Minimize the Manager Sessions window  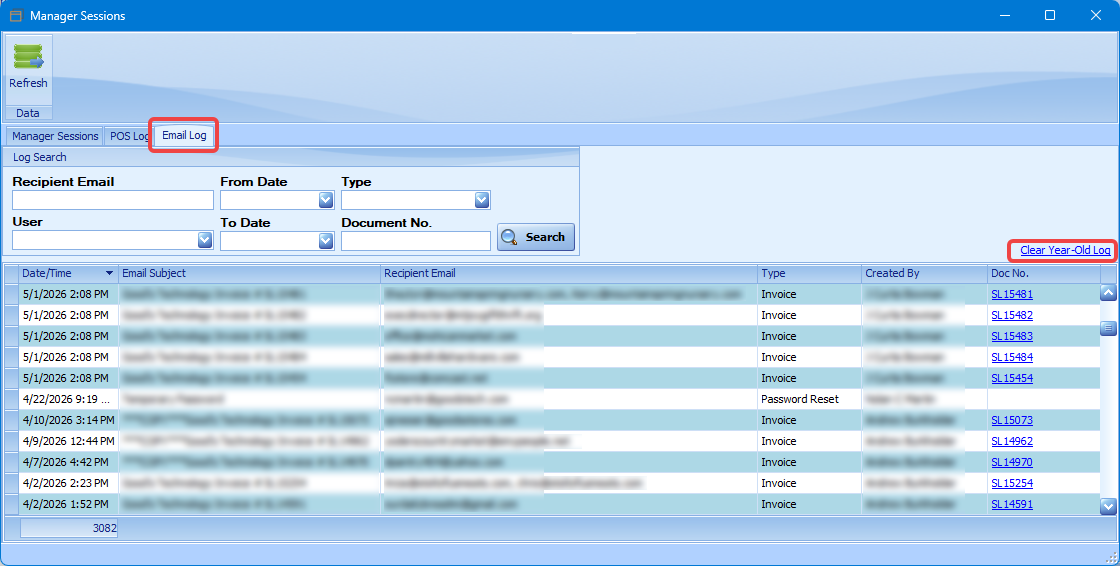(x=1004, y=15)
